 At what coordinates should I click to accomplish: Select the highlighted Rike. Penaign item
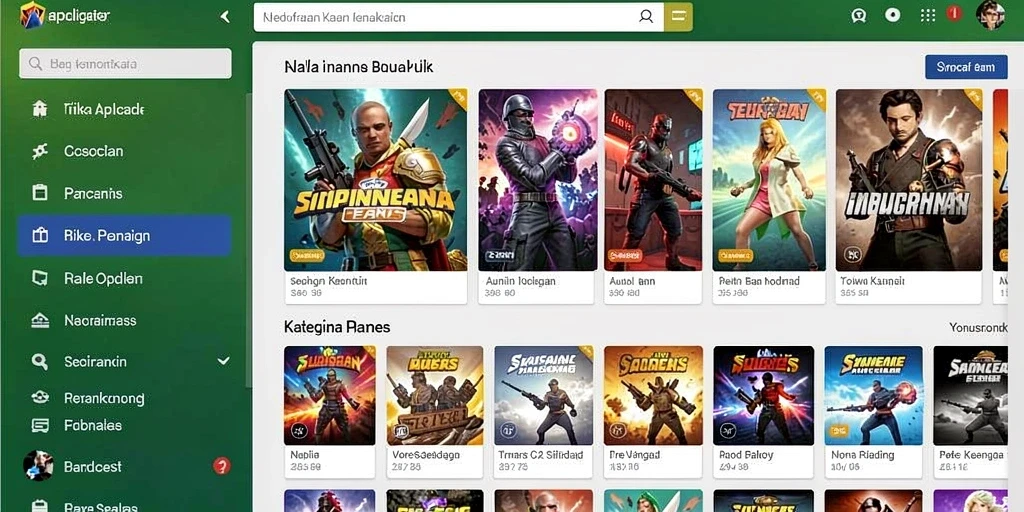click(124, 235)
